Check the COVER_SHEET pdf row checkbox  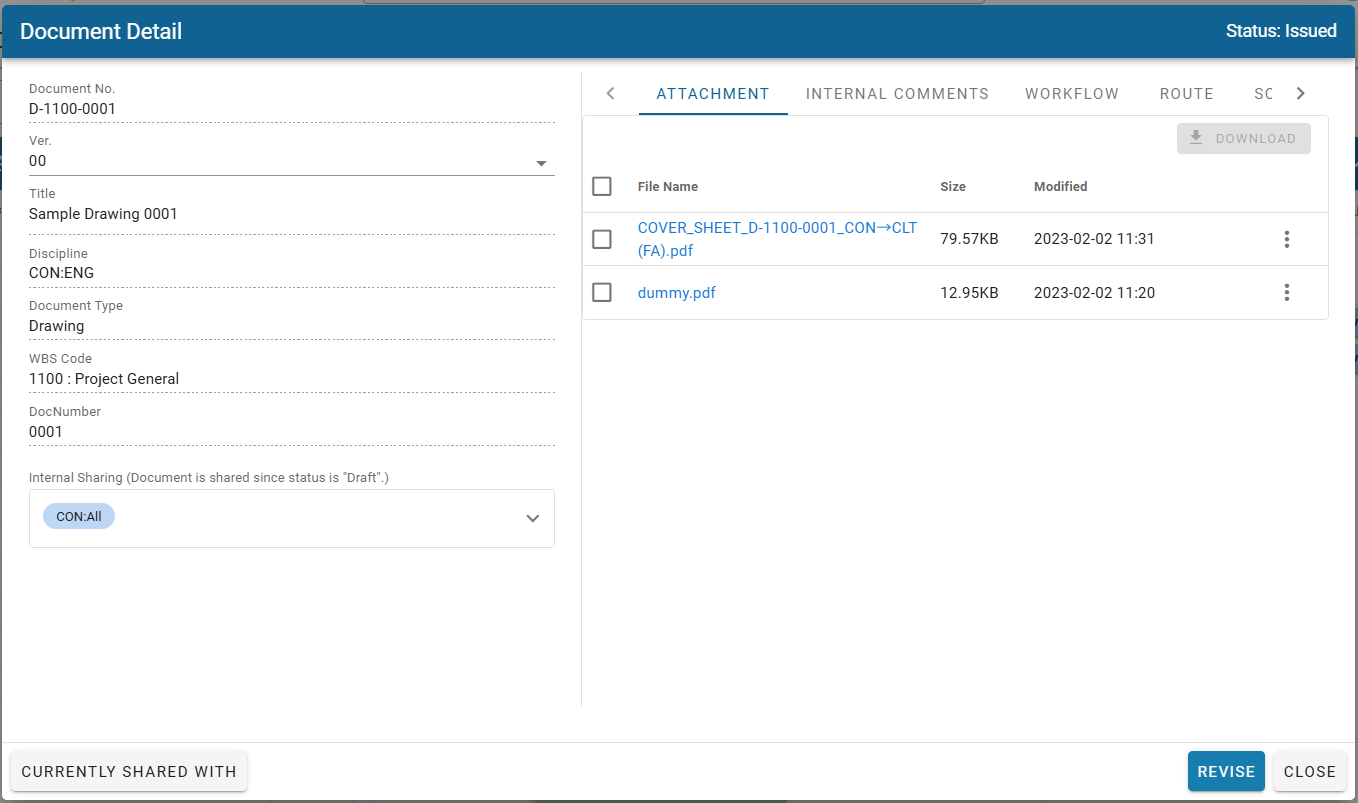pyautogui.click(x=602, y=239)
